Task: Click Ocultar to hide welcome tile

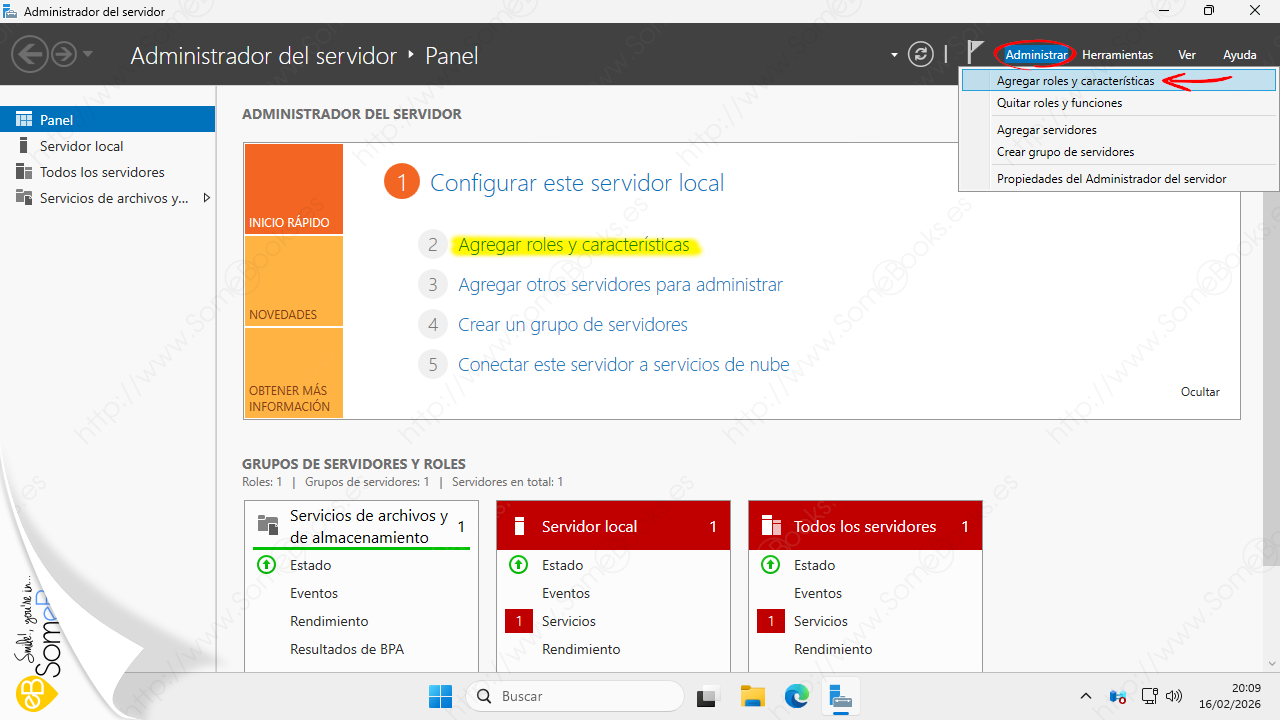Action: click(1200, 392)
